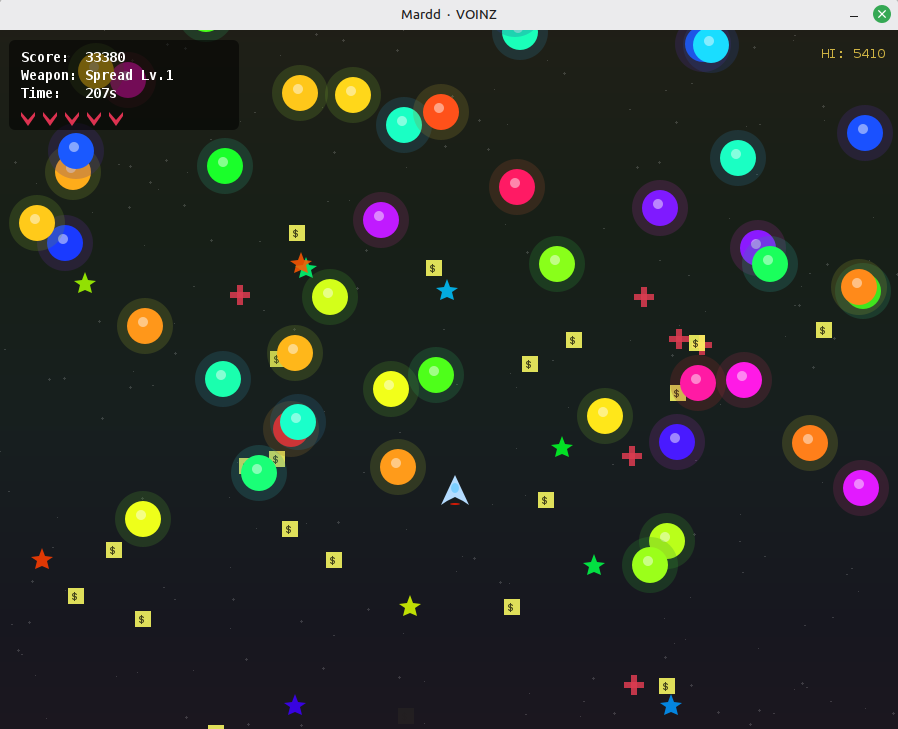The image size is (898, 729).
Task: Click the green star beside the indigo orb
Action: click(x=562, y=448)
